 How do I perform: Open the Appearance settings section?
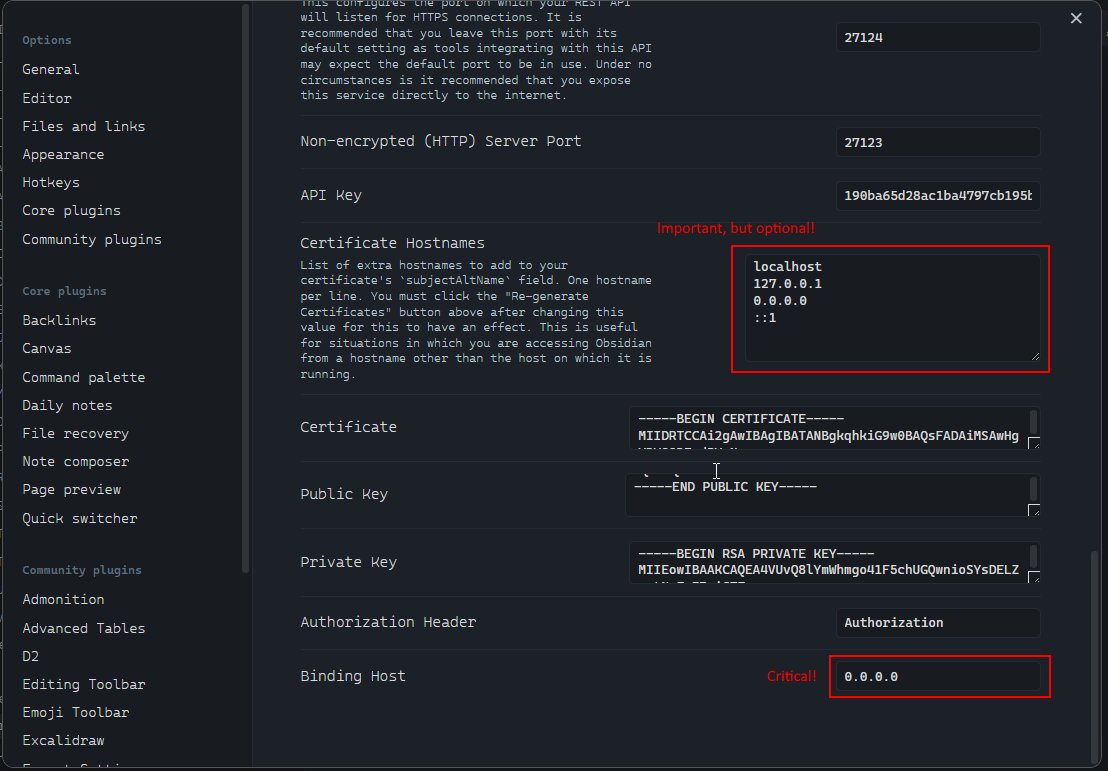[x=62, y=154]
